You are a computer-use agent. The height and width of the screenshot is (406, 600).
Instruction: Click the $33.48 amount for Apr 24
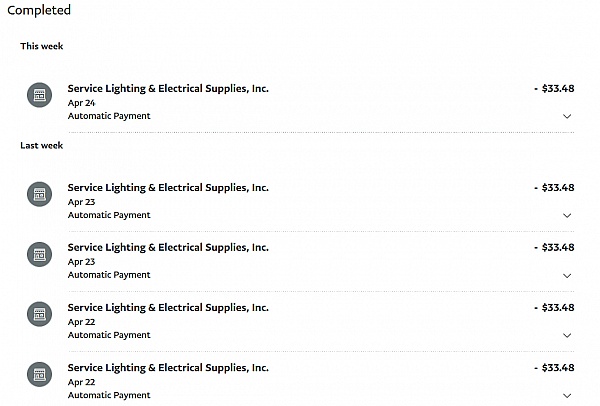coord(554,88)
